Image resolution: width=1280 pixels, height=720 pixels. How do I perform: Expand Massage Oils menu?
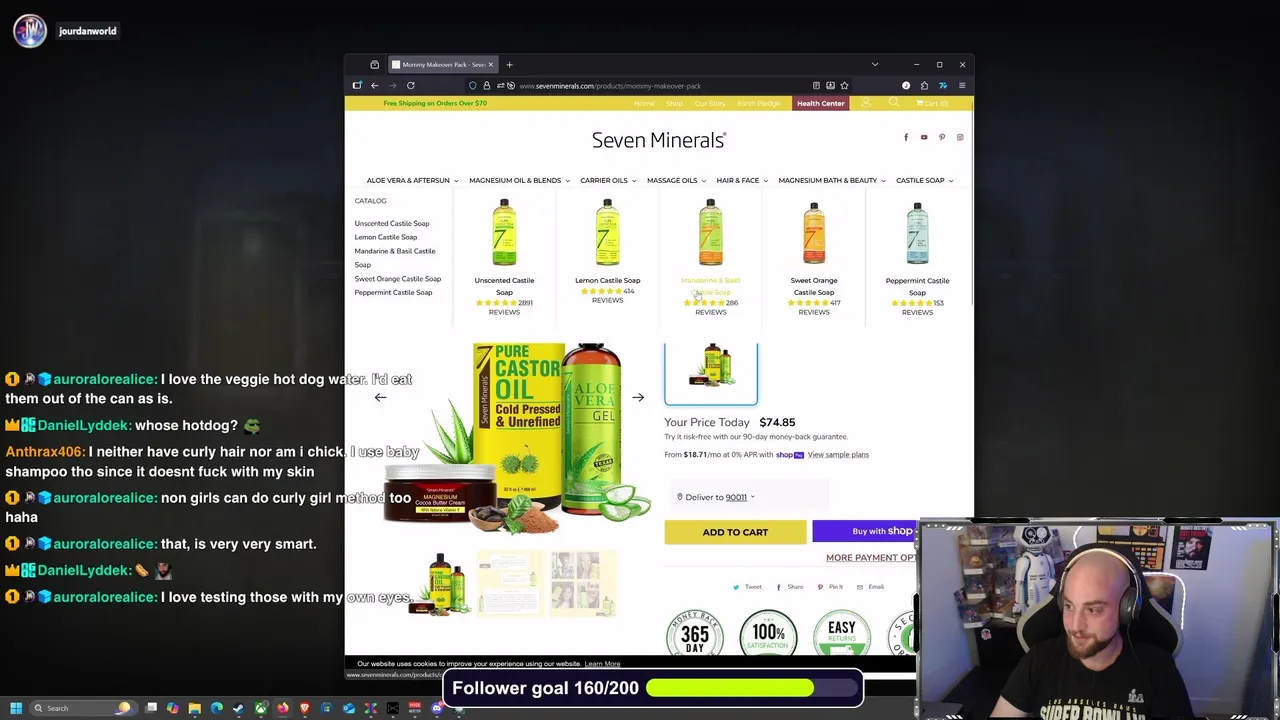(676, 181)
